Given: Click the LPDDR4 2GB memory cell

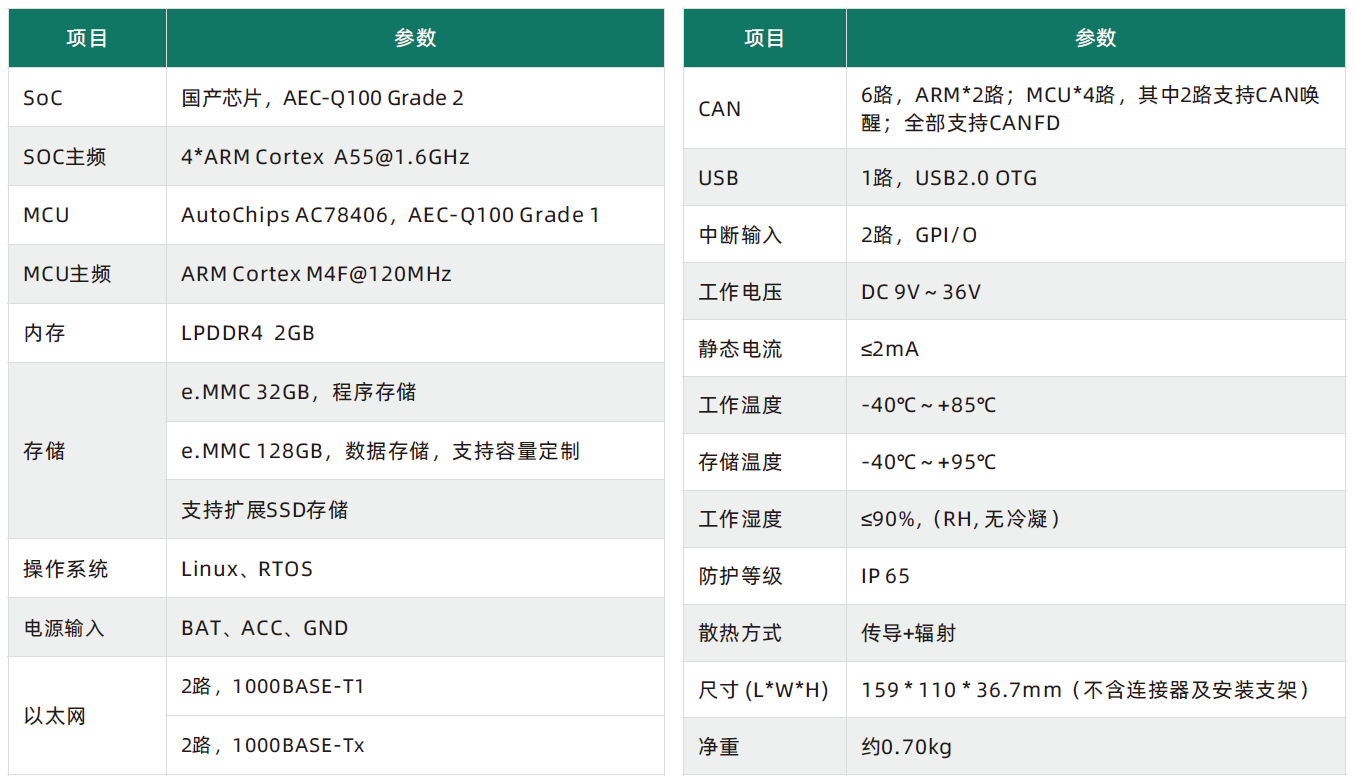Looking at the screenshot, I should click(415, 333).
